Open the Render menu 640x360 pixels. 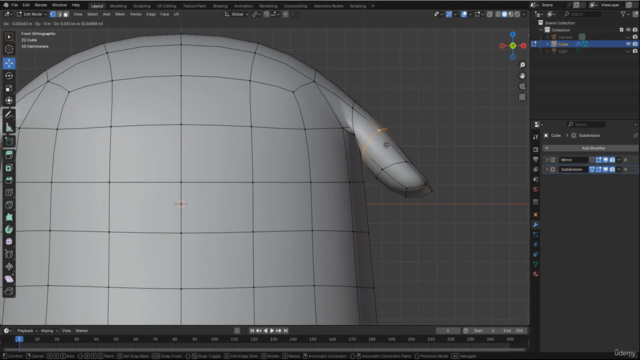(40, 5)
